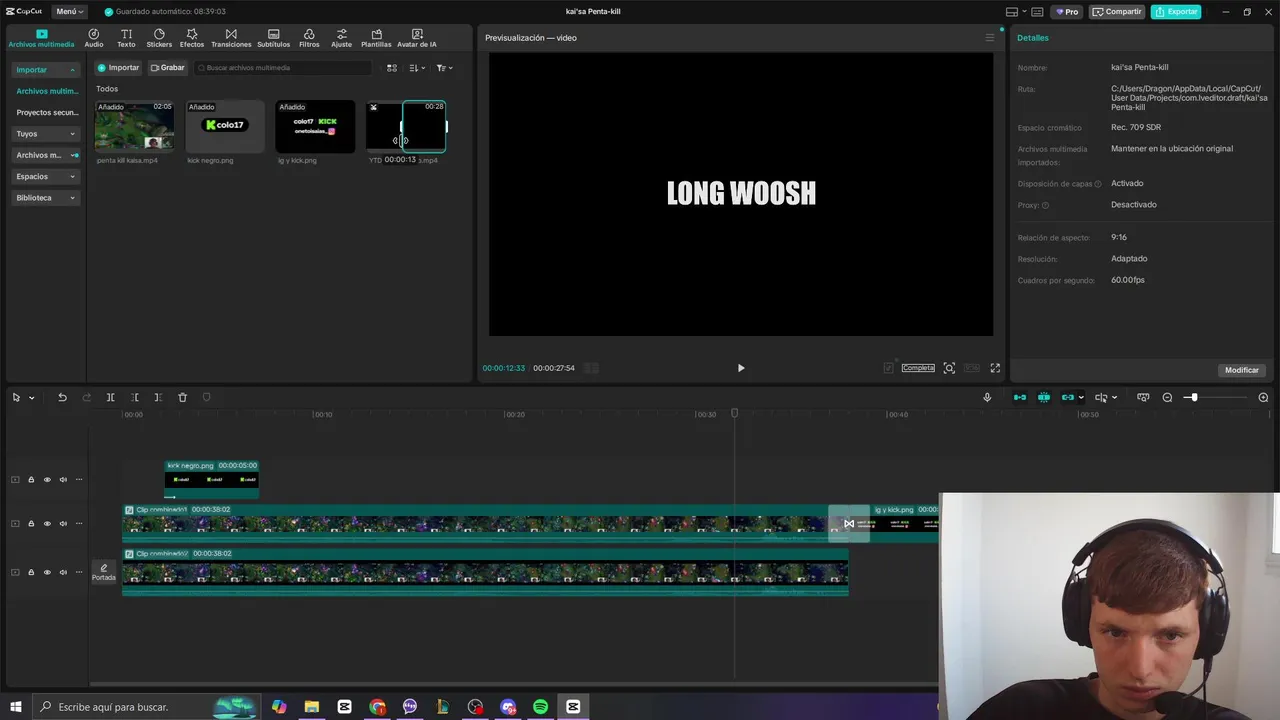
Task: Expand the Biblioteca section
Action: pyautogui.click(x=45, y=198)
